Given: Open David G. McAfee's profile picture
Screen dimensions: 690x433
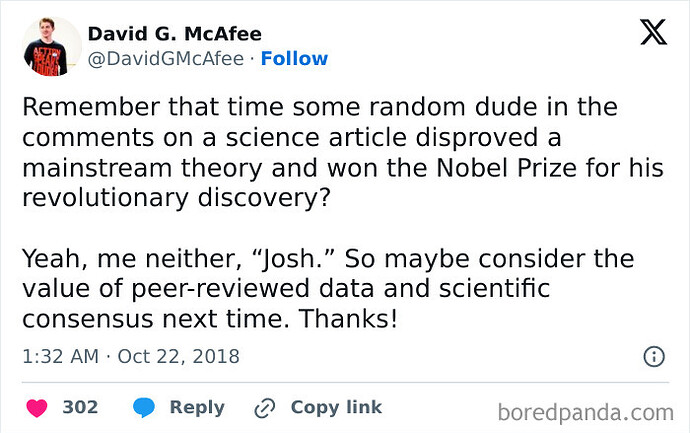Looking at the screenshot, I should pos(51,46).
